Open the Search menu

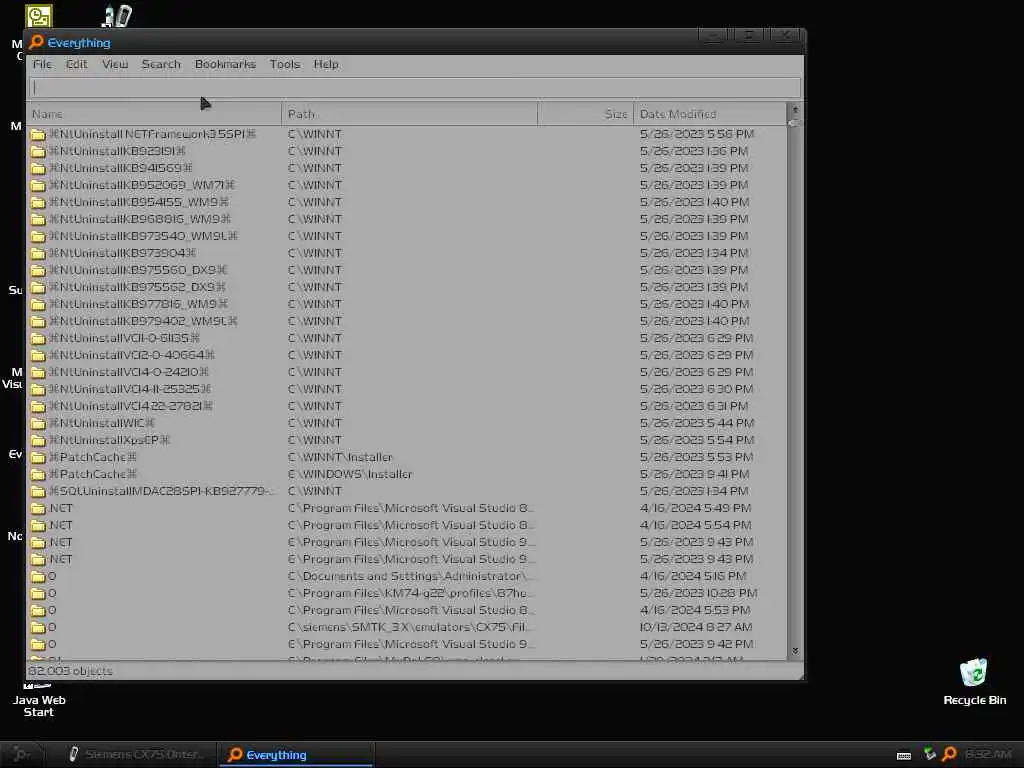[x=161, y=64]
